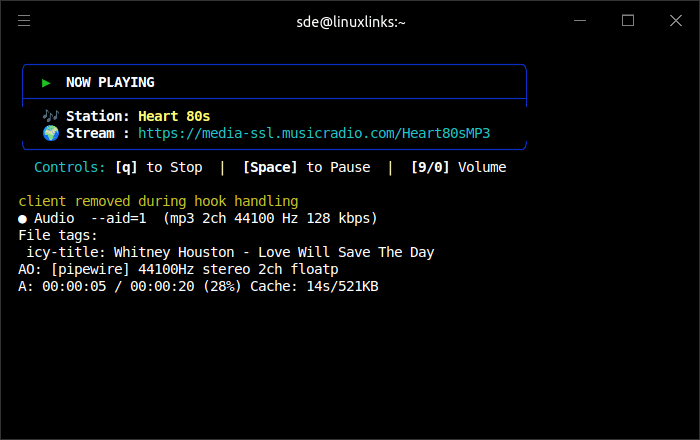The height and width of the screenshot is (440, 700).
Task: Maximize the terminal window
Action: pos(628,21)
